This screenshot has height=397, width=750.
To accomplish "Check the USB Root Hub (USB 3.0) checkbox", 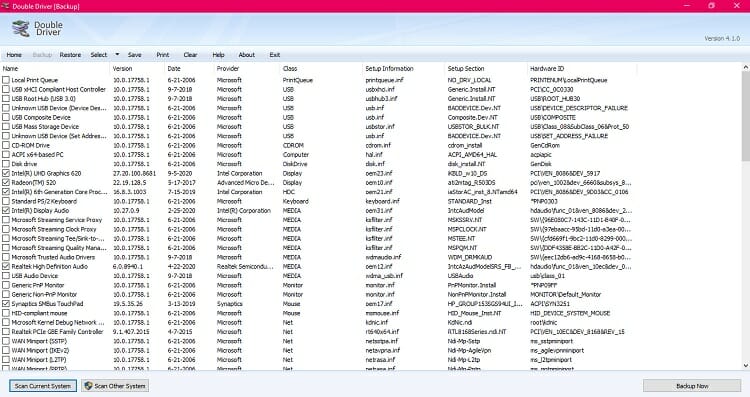I will pos(6,99).
